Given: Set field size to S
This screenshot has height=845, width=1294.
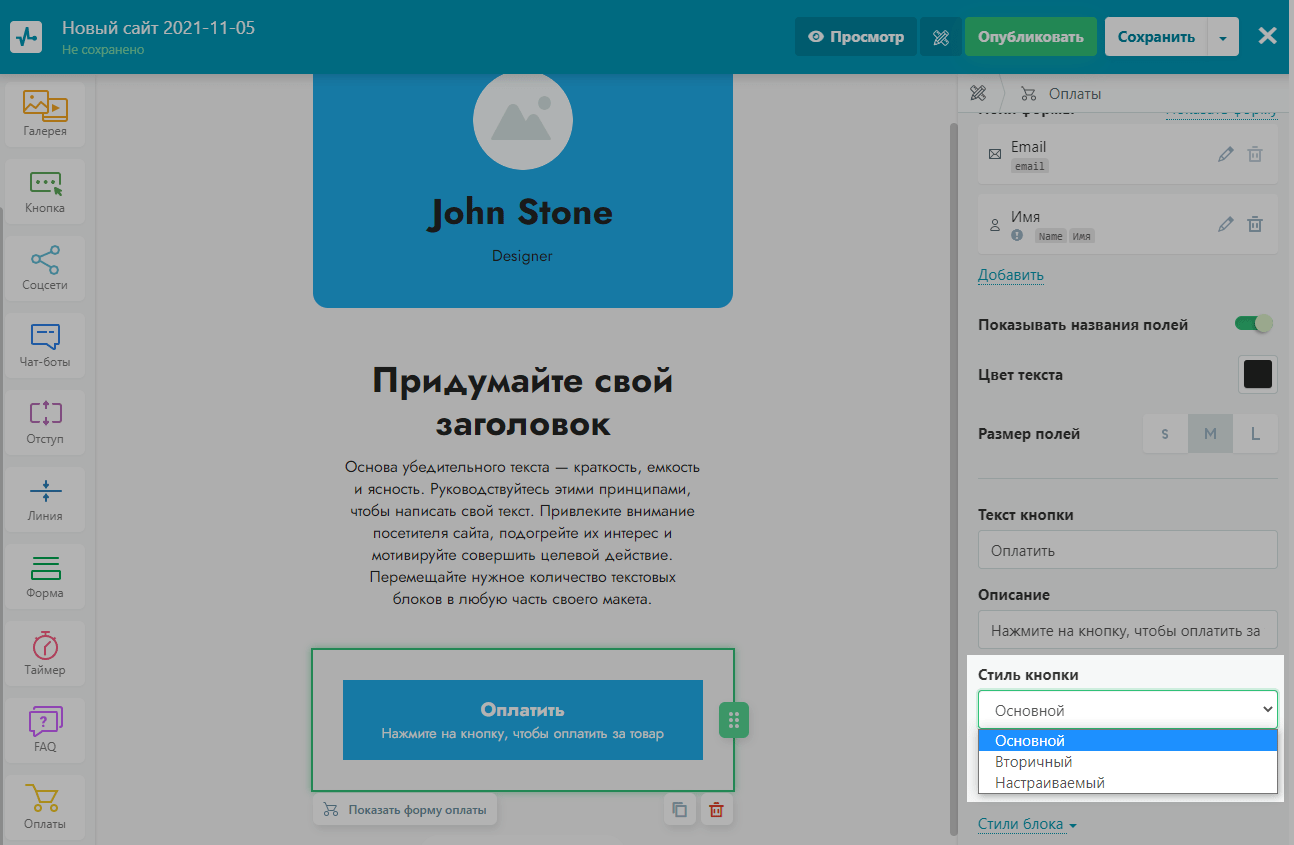Looking at the screenshot, I should tap(1165, 434).
